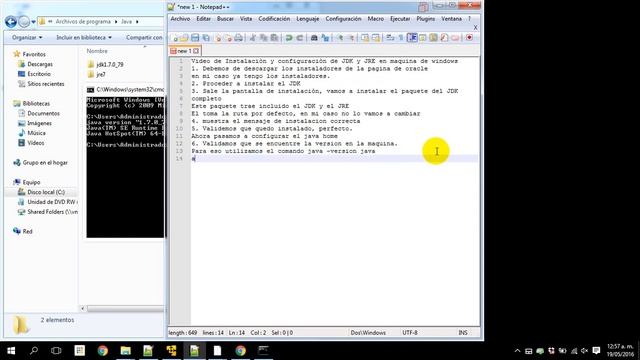
Task: Open the Vista menu
Action: 246,19
